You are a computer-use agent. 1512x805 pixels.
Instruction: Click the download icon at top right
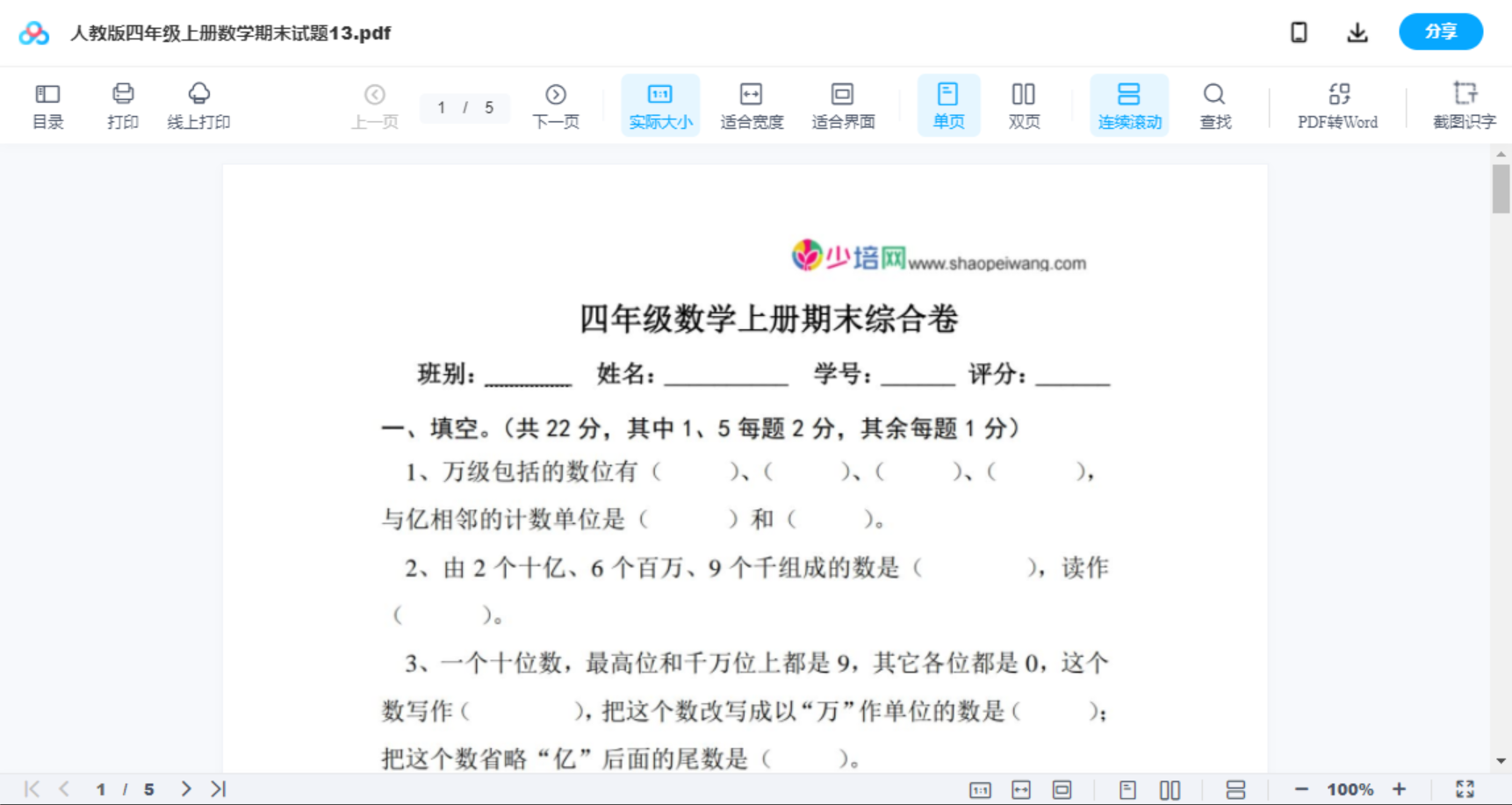point(1357,32)
